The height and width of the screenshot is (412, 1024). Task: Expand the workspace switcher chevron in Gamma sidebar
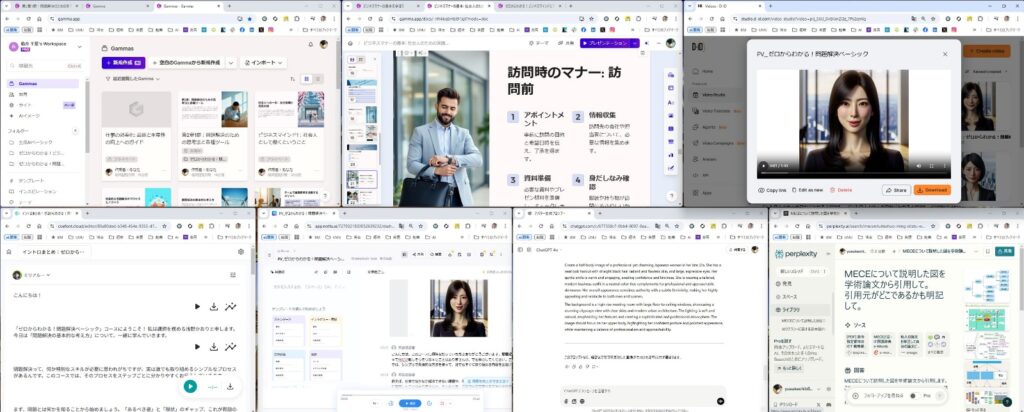(82, 46)
